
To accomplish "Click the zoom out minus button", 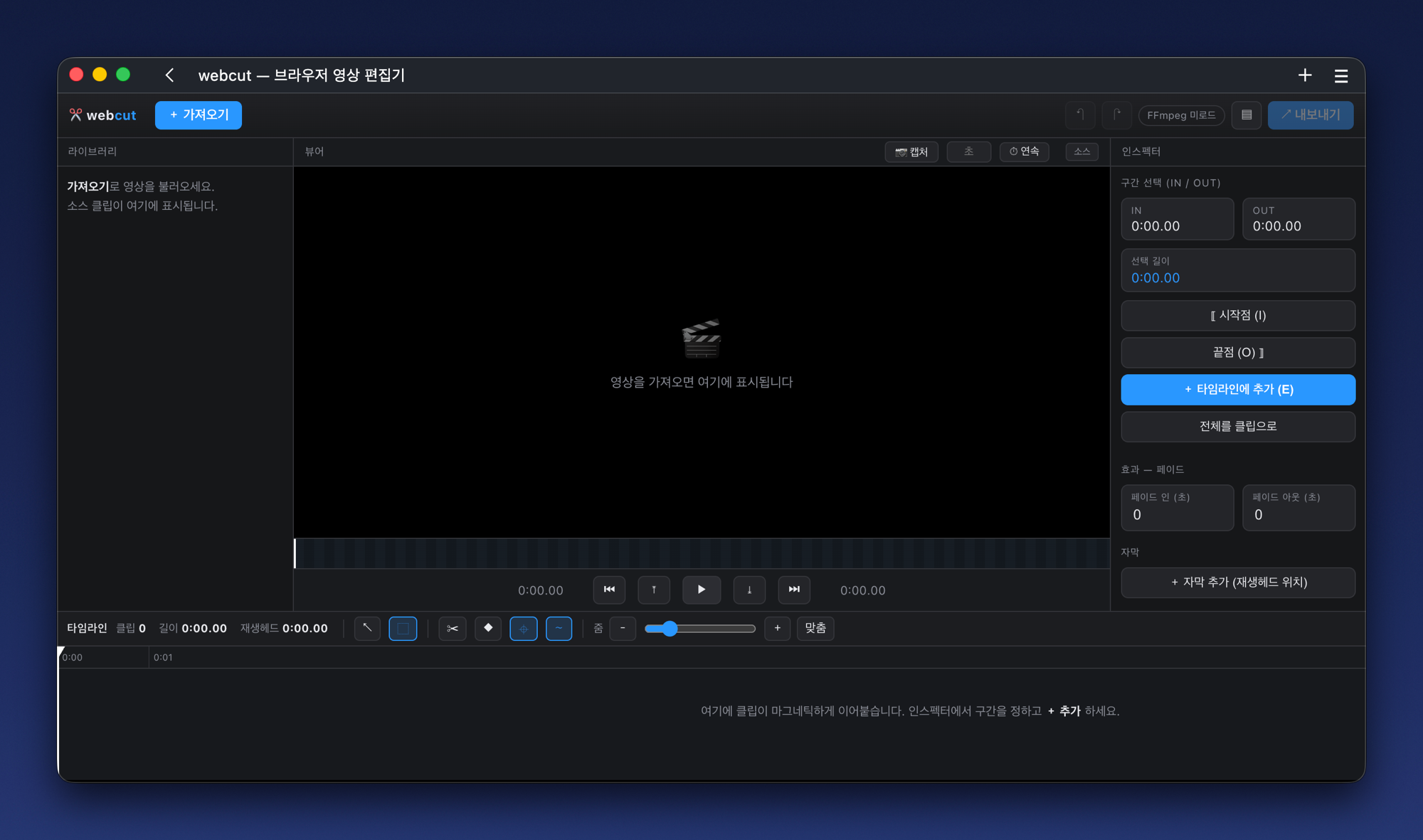I will (623, 629).
